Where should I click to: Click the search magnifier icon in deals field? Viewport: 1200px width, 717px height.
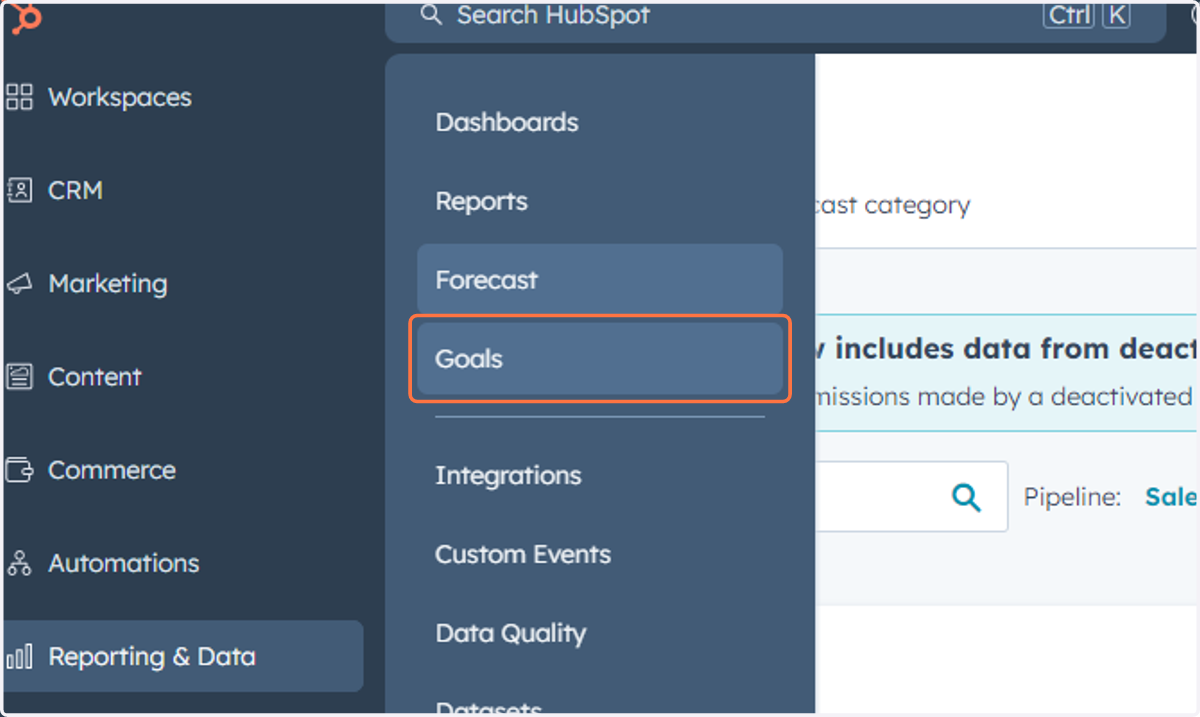[966, 497]
